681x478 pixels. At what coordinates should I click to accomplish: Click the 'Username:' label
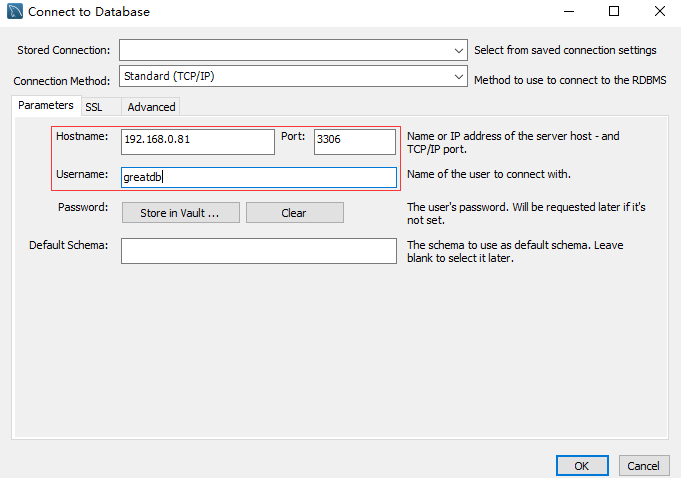(82, 174)
